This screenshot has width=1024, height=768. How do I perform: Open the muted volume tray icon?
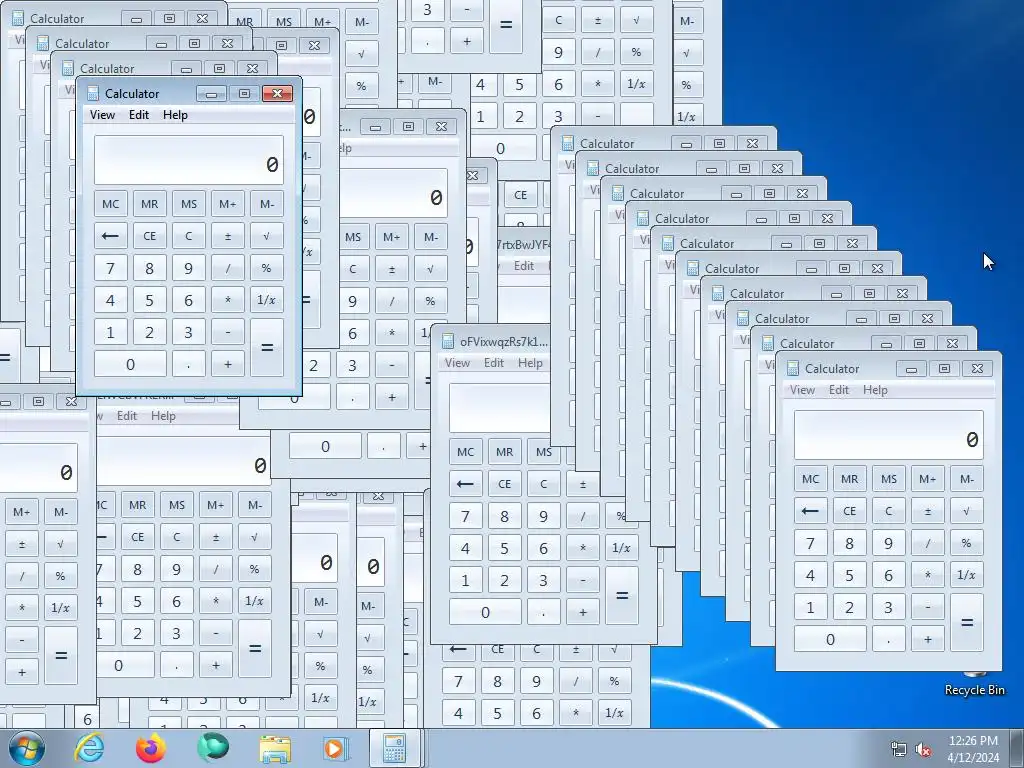pos(923,750)
